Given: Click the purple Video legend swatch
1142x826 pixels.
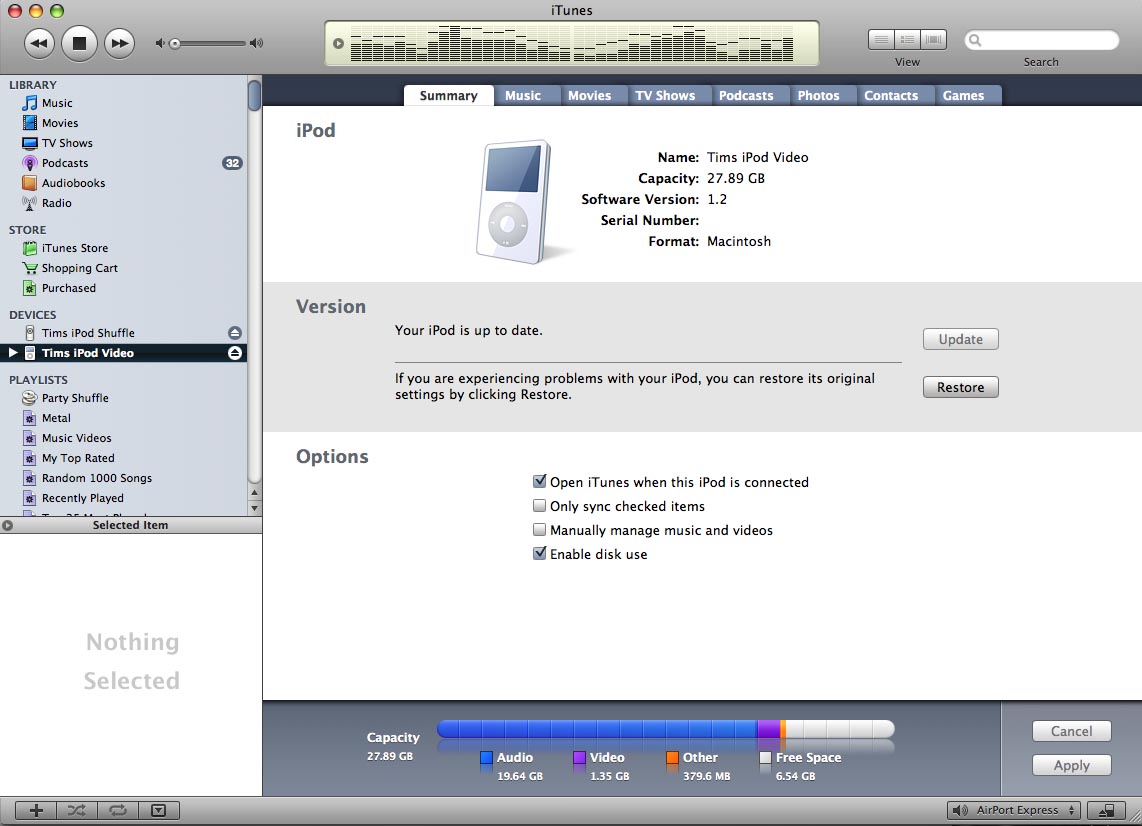Looking at the screenshot, I should coord(579,758).
